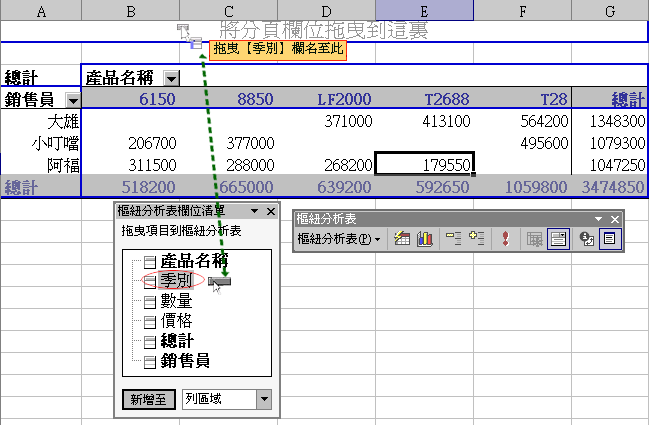The height and width of the screenshot is (425, 649).
Task: Click the Format Report icon in pivot toolbar
Action: 401,239
